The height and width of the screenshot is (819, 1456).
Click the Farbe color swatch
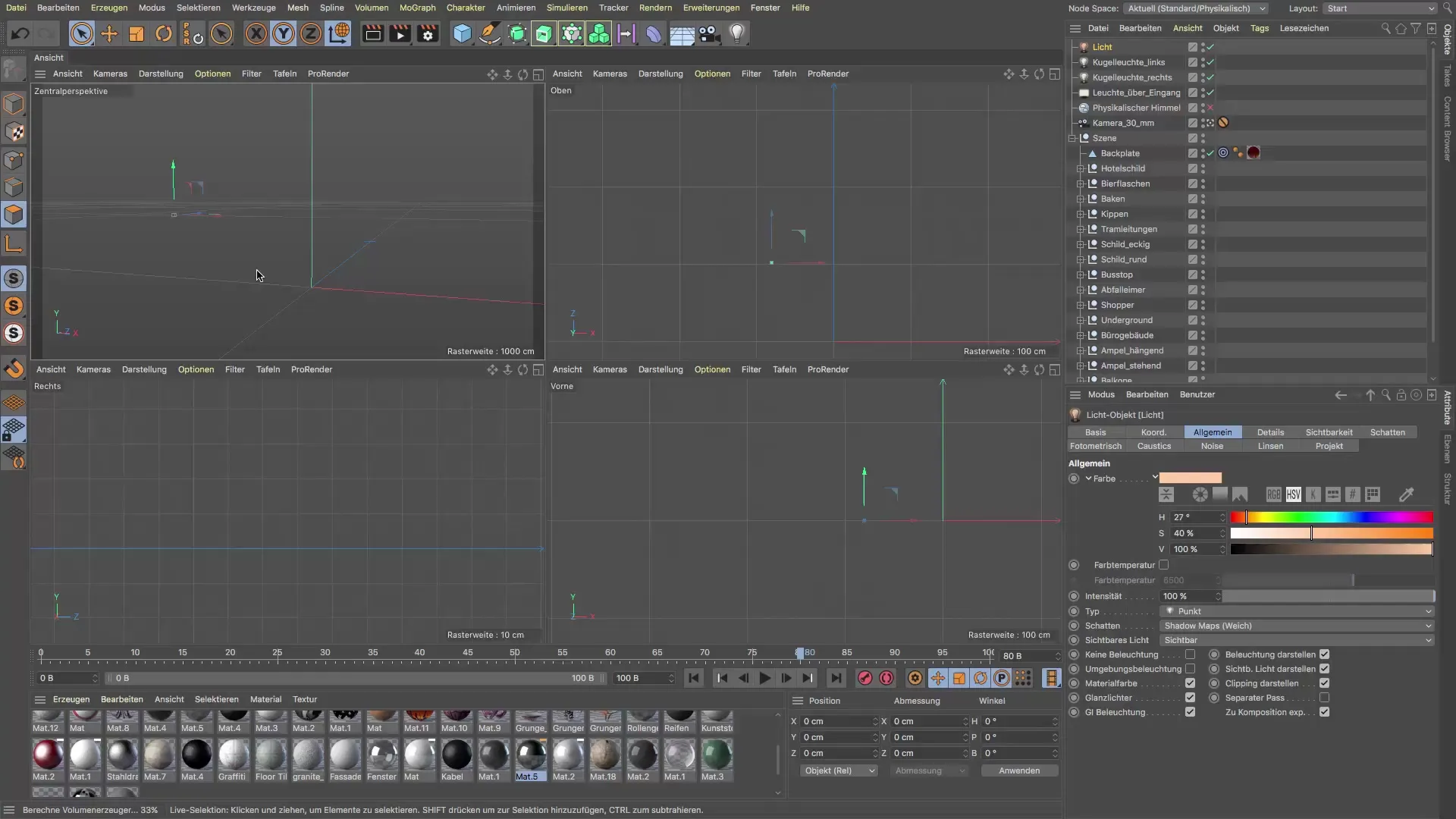coord(1191,478)
